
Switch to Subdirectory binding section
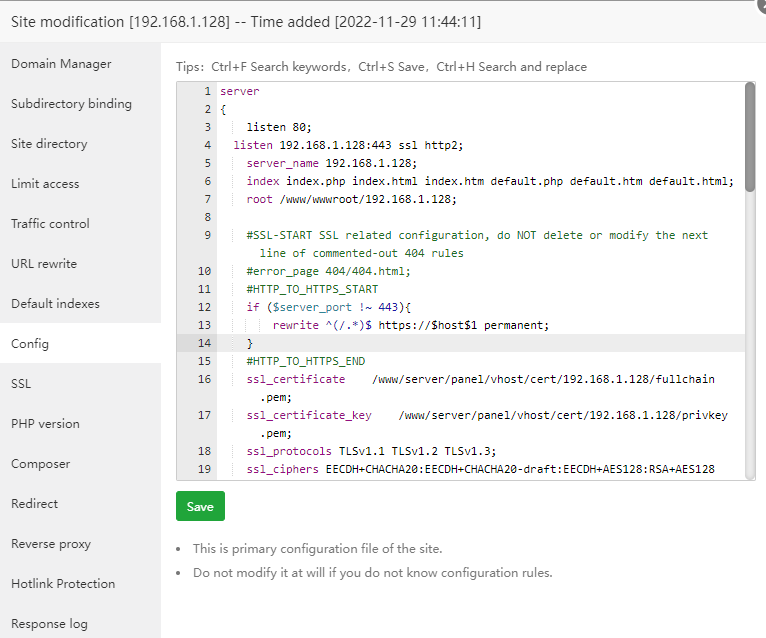click(x=71, y=104)
